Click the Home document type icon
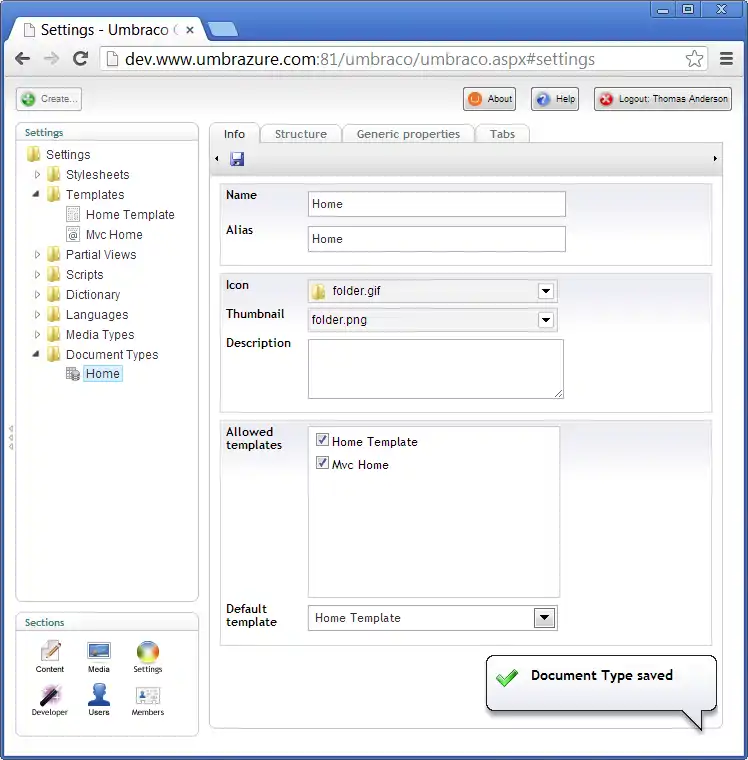The image size is (748, 760). coord(73,374)
